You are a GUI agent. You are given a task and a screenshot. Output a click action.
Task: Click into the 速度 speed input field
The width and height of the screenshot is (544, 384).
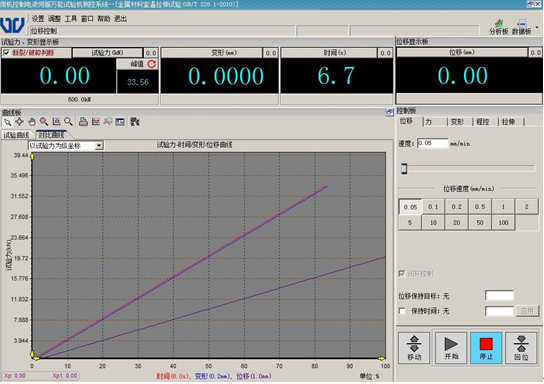pos(432,143)
